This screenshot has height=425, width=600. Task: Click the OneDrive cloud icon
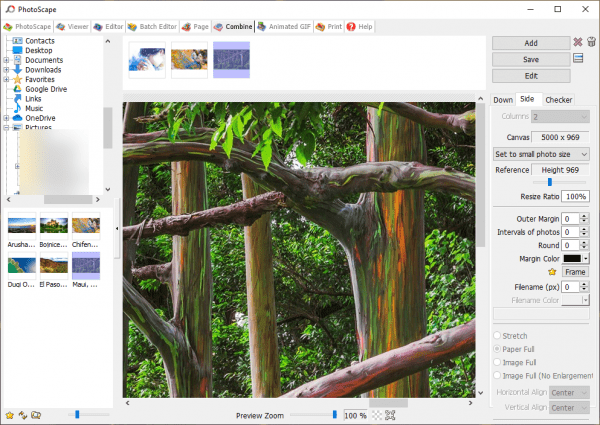[x=17, y=118]
